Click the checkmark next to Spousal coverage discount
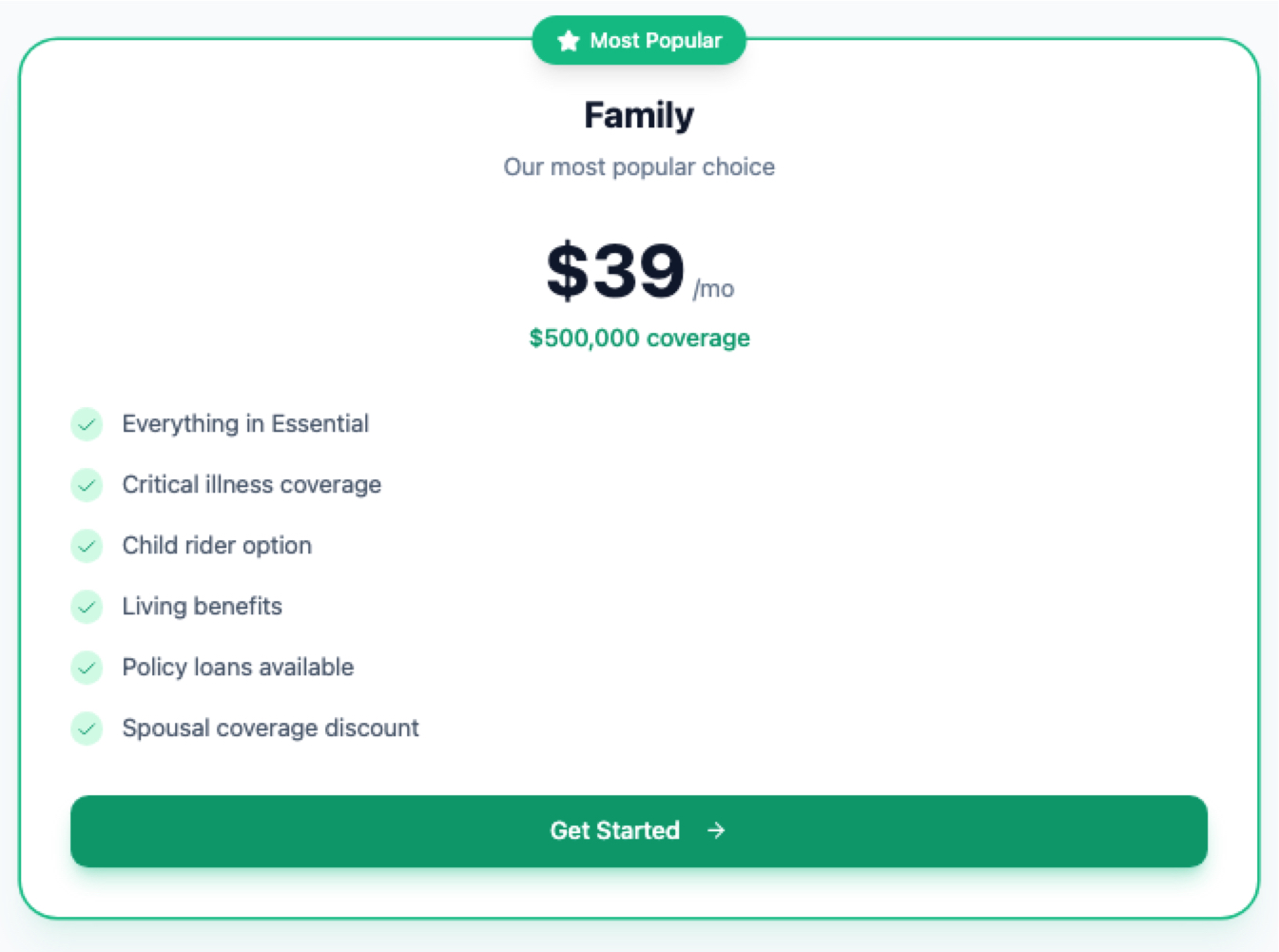 [87, 729]
